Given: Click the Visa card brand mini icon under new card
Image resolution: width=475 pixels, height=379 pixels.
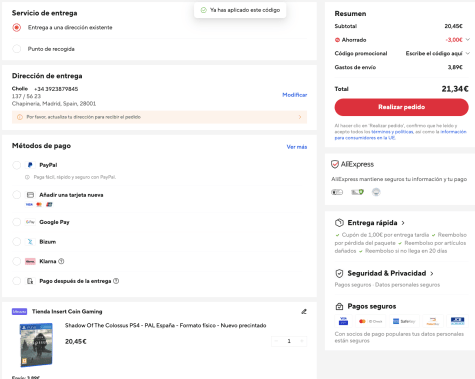Looking at the screenshot, I should [x=29, y=204].
